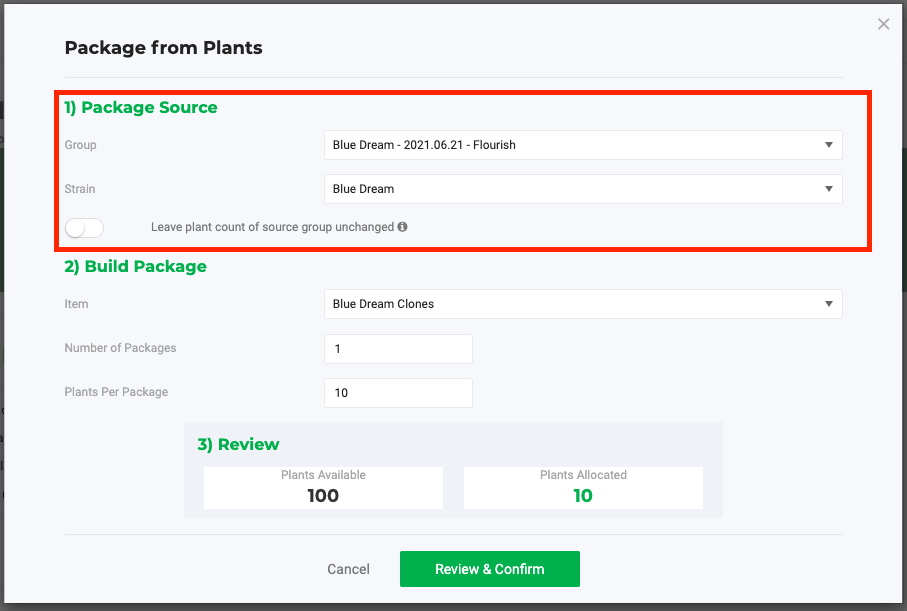907x611 pixels.
Task: Click the arrow on the Item dropdown
Action: click(x=828, y=304)
